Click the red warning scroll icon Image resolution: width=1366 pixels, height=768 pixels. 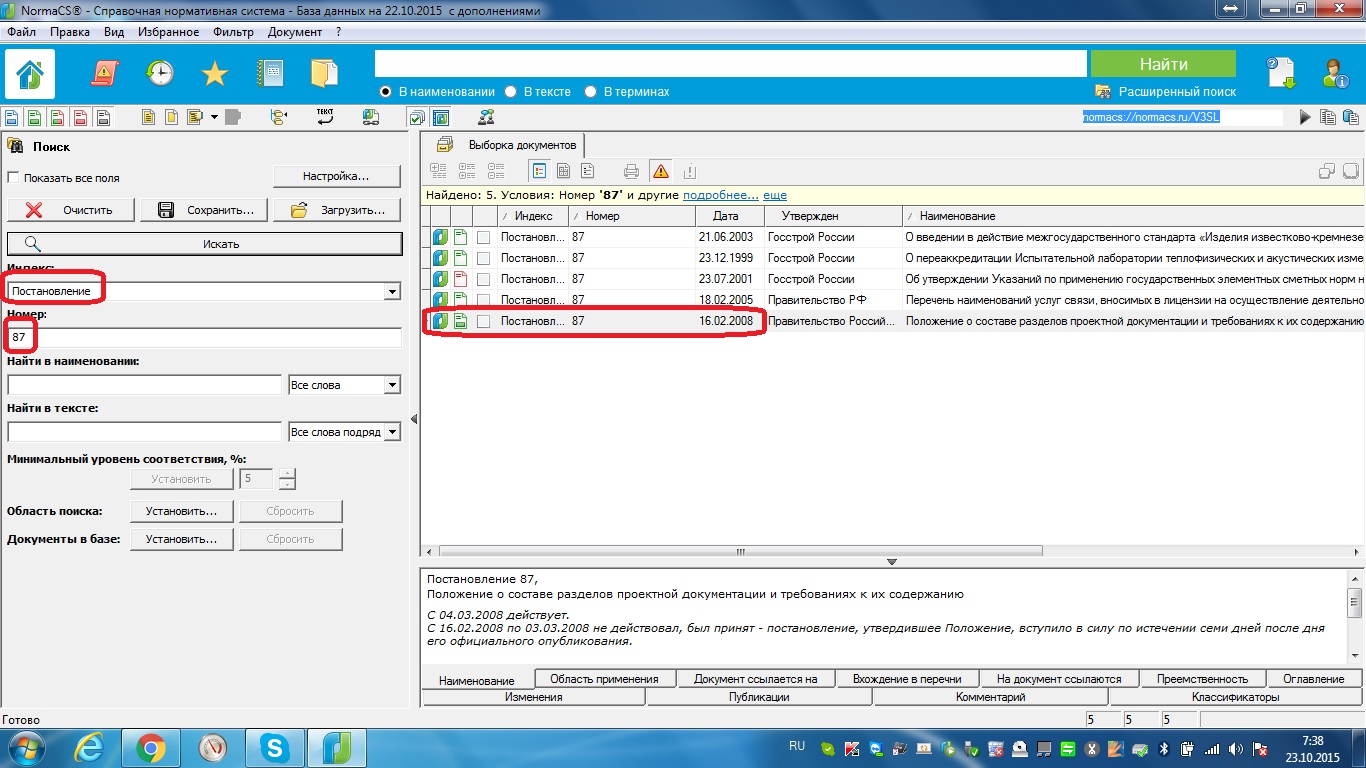click(105, 73)
